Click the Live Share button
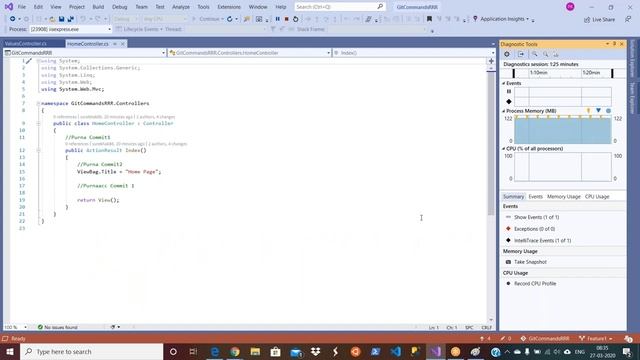The image size is (640, 360). click(x=599, y=19)
